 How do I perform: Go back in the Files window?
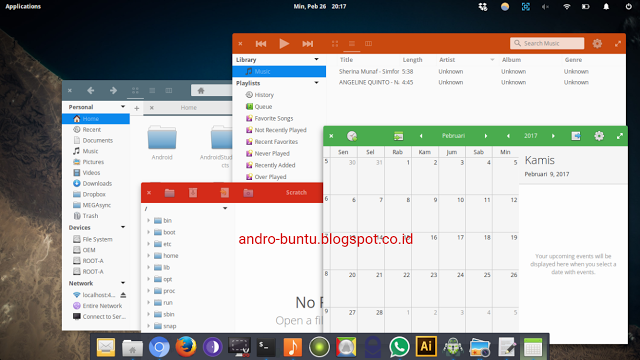(x=91, y=90)
